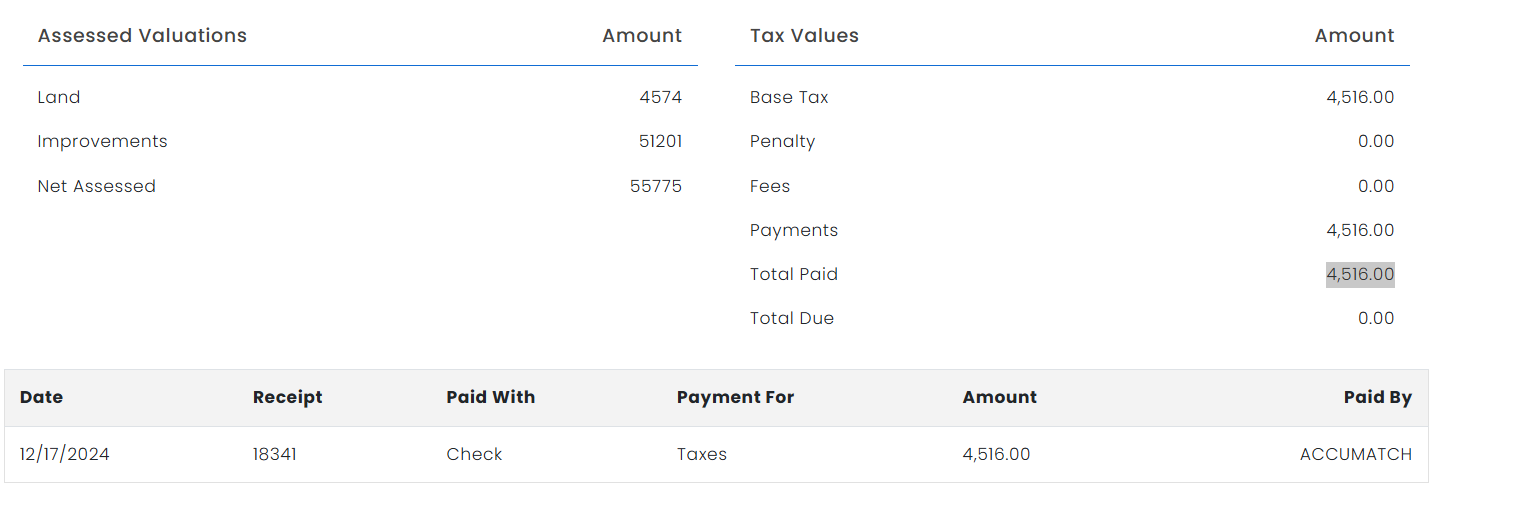Click the Receipt column header
The height and width of the screenshot is (505, 1522).
pos(287,397)
